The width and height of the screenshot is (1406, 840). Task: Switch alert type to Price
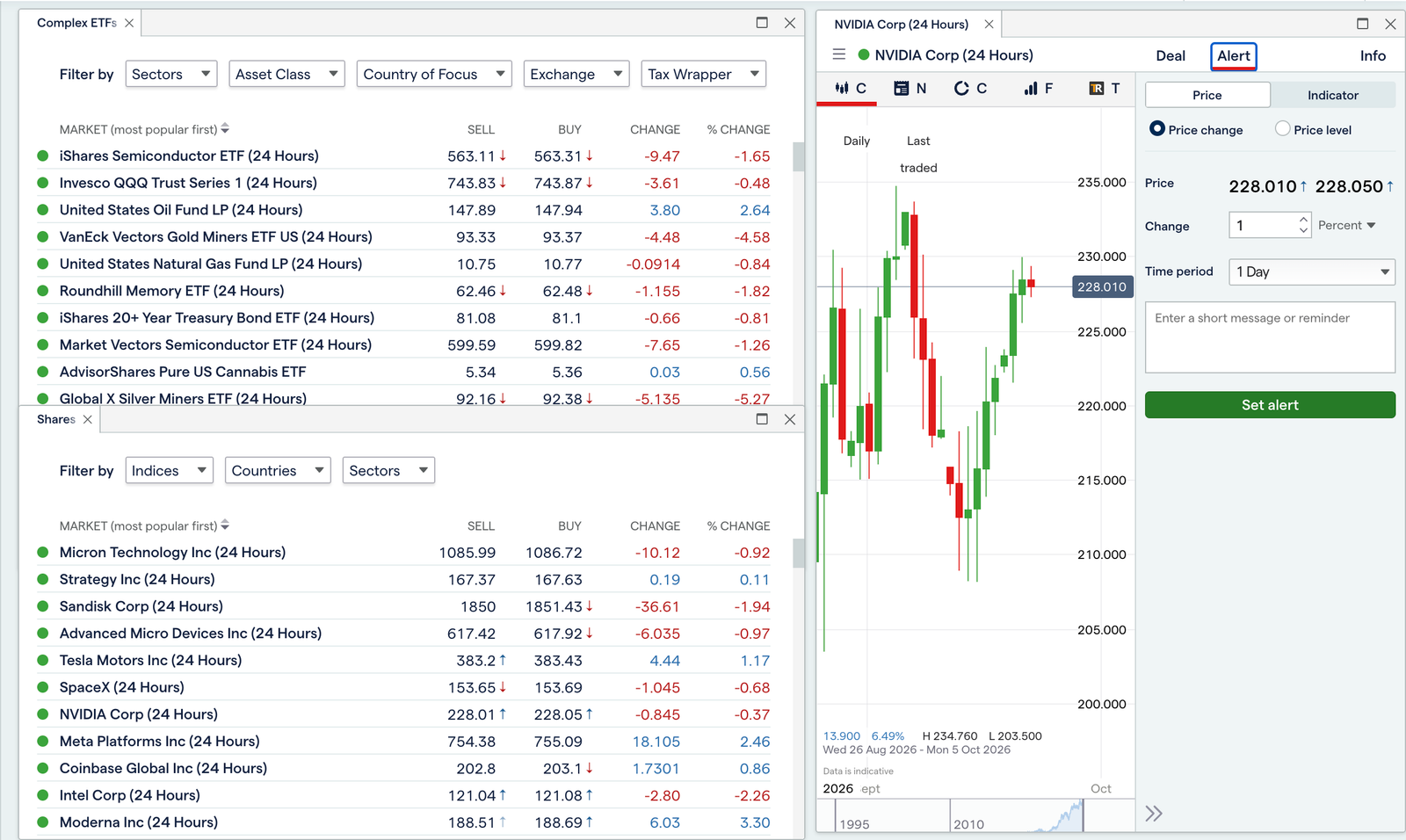coord(1207,95)
